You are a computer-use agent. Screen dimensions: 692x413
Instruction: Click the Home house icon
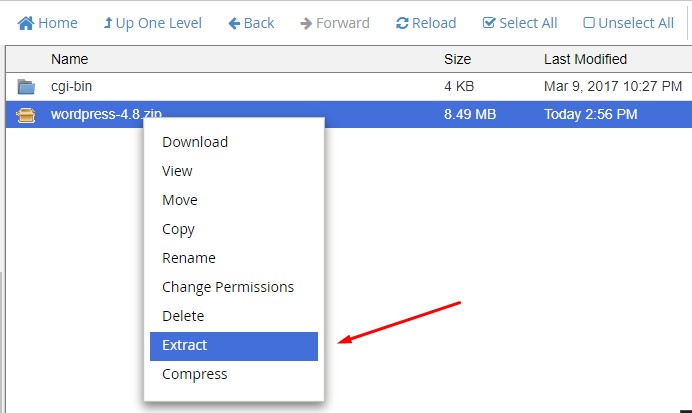[x=26, y=23]
